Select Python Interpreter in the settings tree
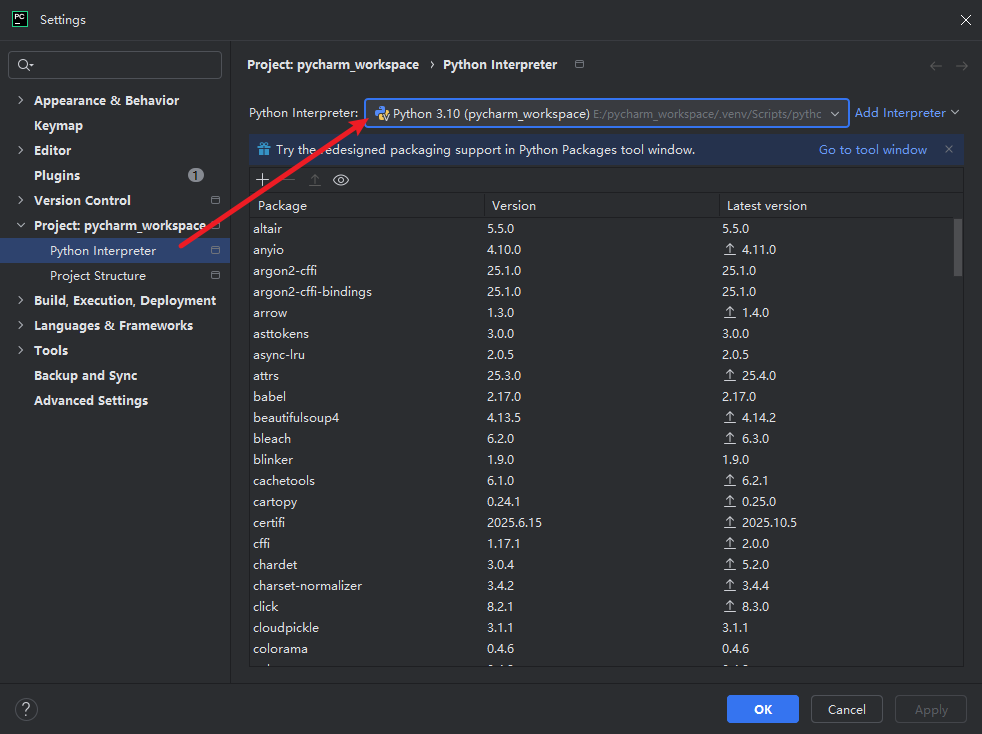Image resolution: width=982 pixels, height=734 pixels. 103,251
